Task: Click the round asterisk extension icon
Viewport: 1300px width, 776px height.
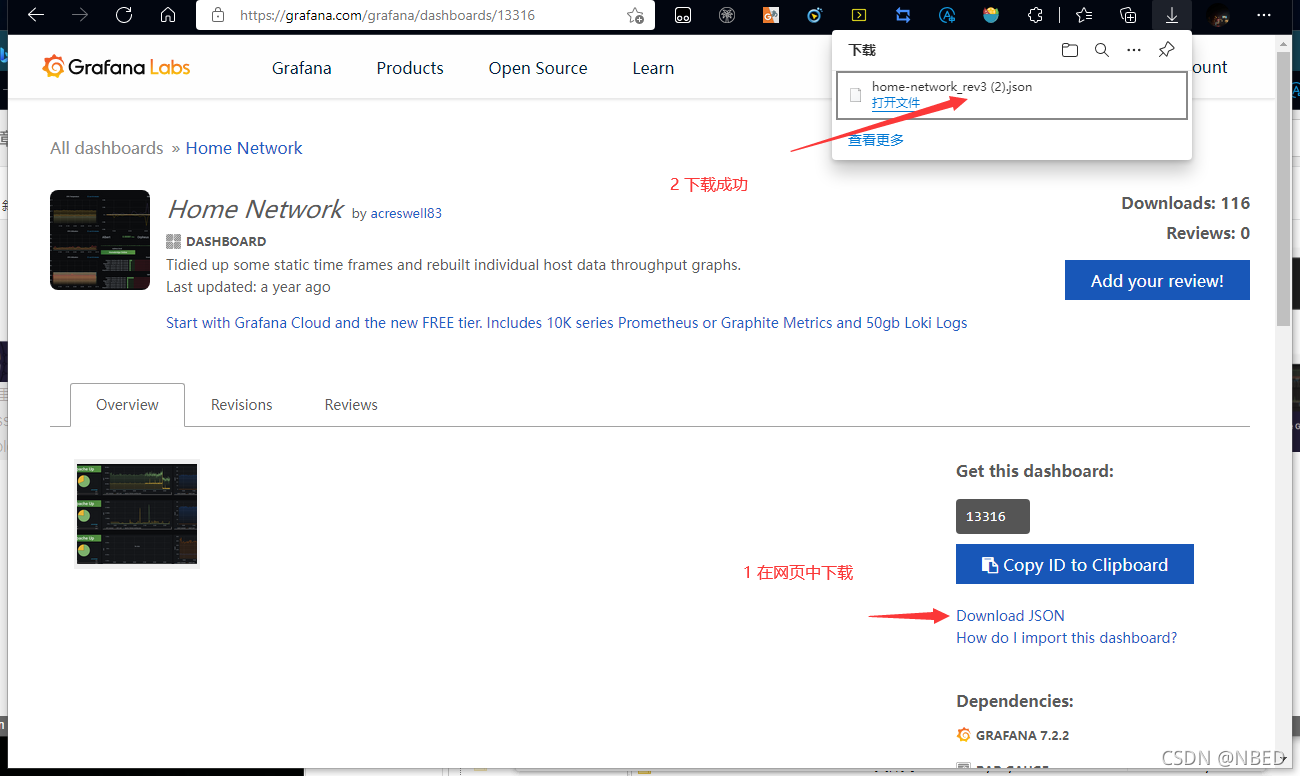Action: point(727,15)
